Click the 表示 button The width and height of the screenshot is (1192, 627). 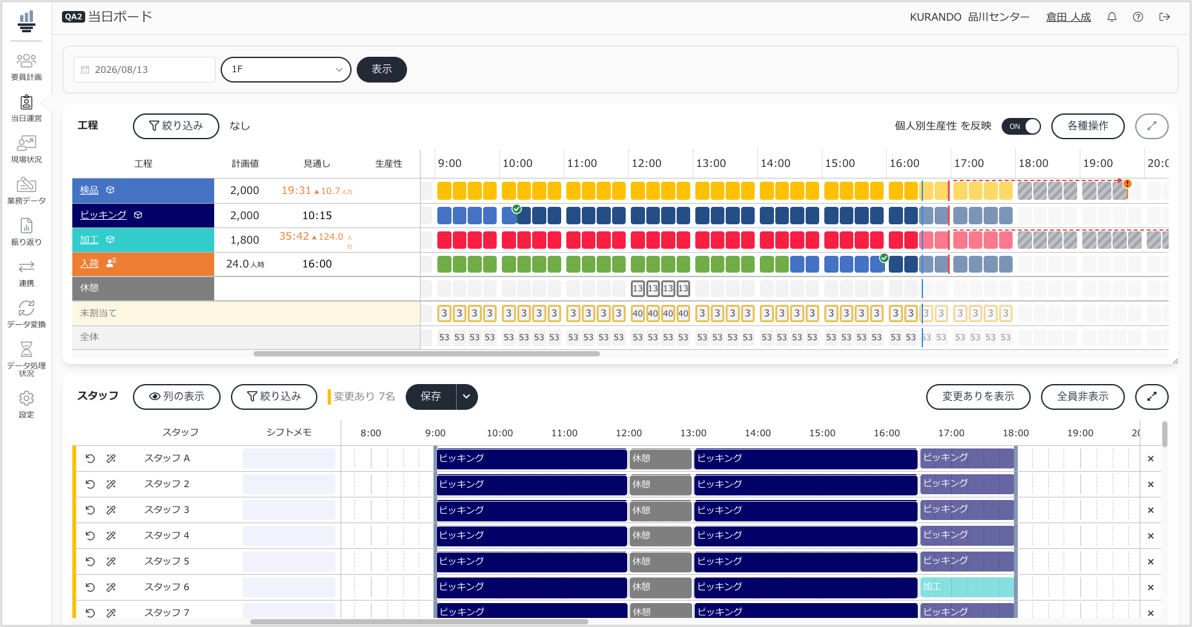click(382, 69)
